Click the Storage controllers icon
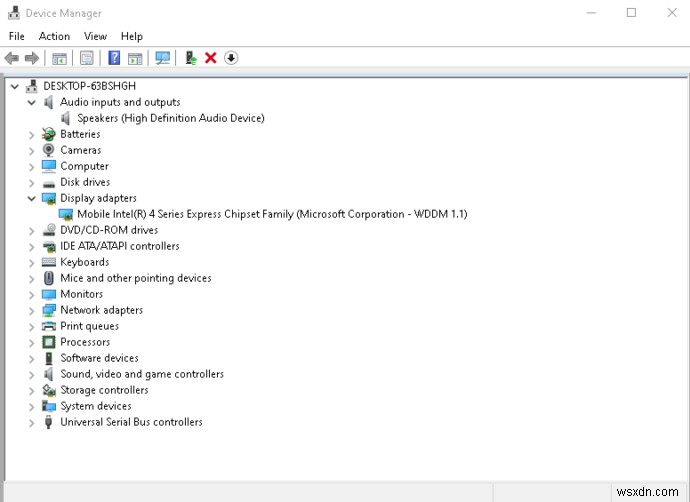690x502 pixels. [x=49, y=390]
